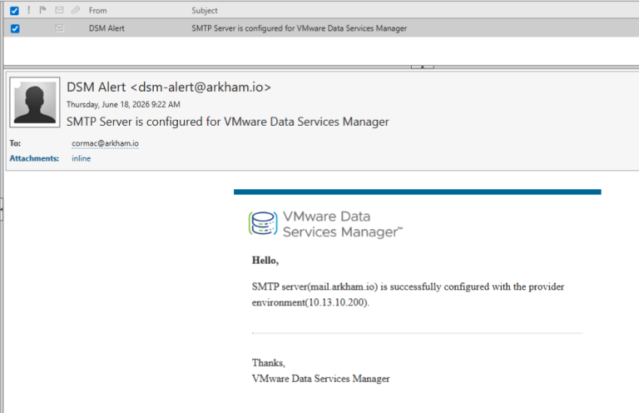Click the pane splitter handle above preview
This screenshot has height=413, width=639.
click(x=423, y=66)
